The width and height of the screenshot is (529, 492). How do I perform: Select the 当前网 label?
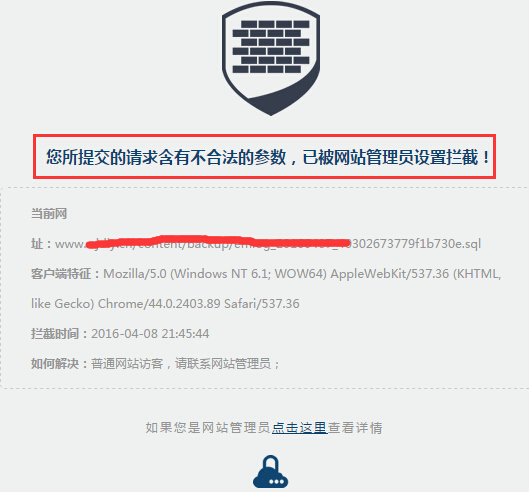click(x=49, y=214)
